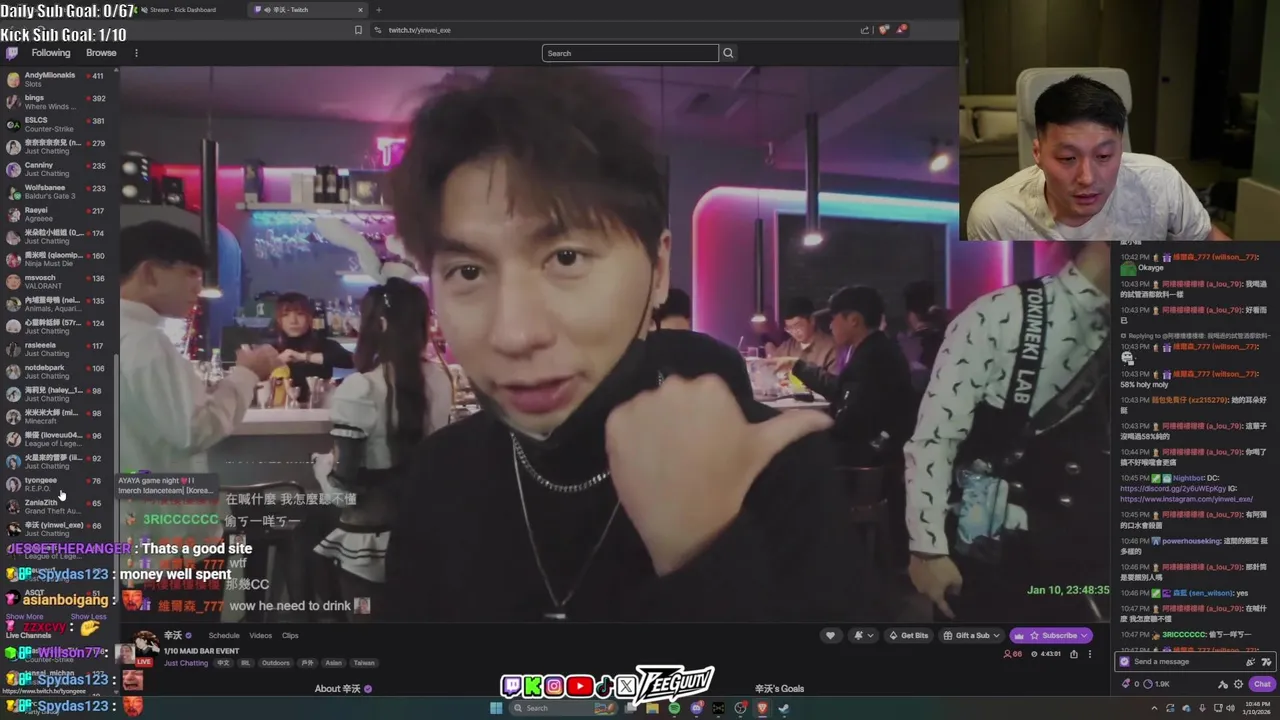Click the share icon below the stream

tap(1074, 654)
